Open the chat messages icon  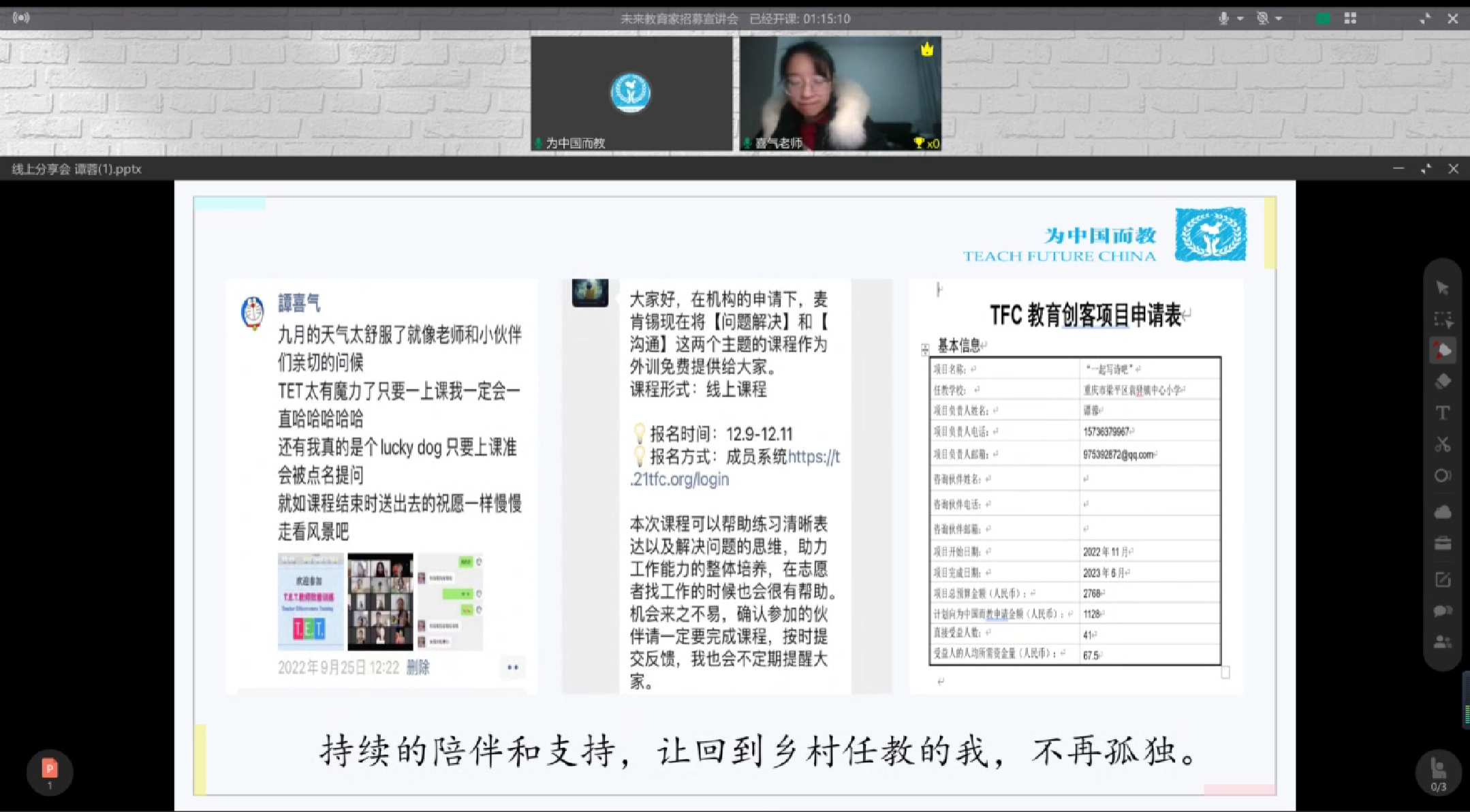[1442, 611]
